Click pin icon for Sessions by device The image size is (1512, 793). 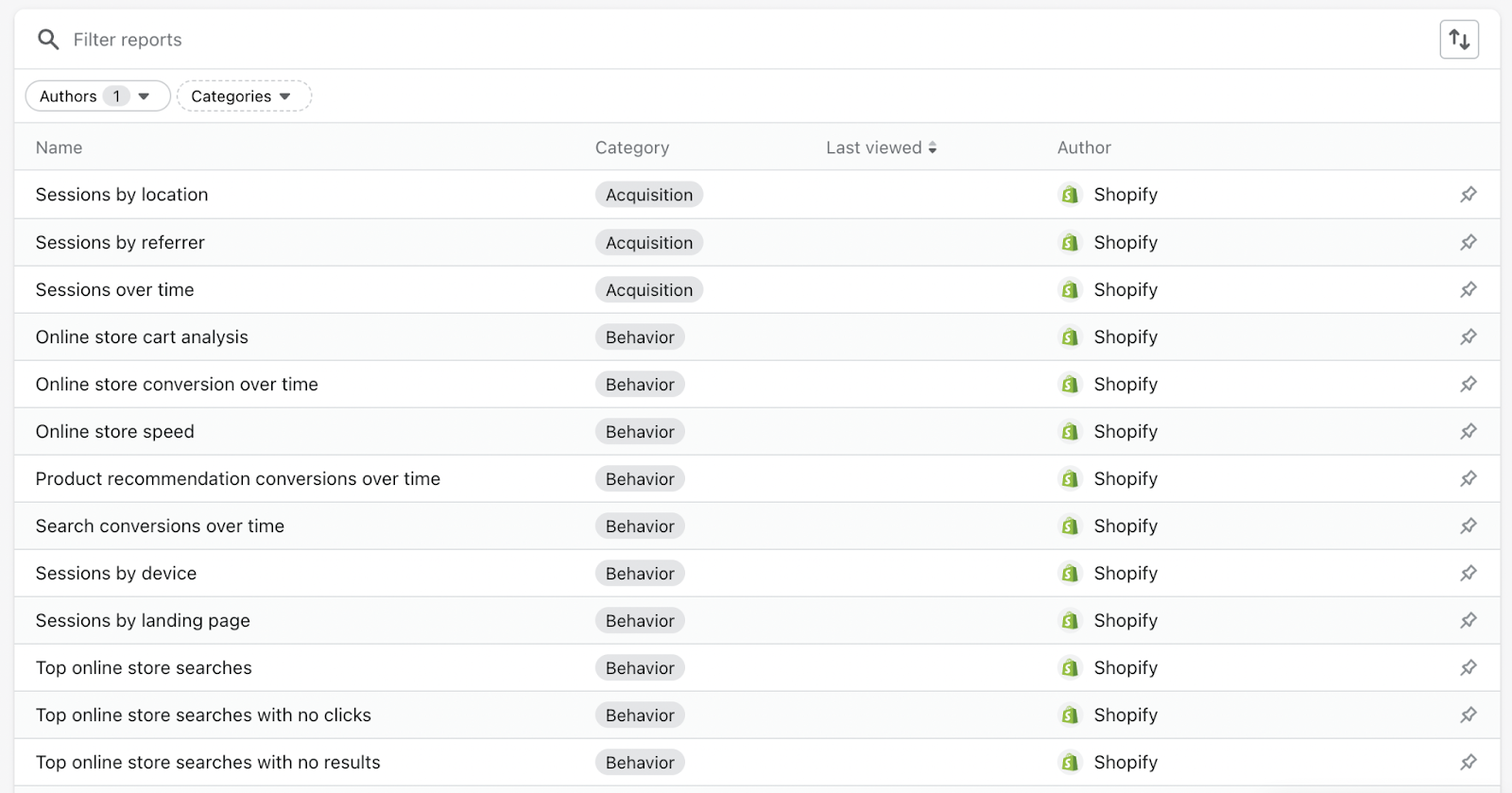point(1468,573)
